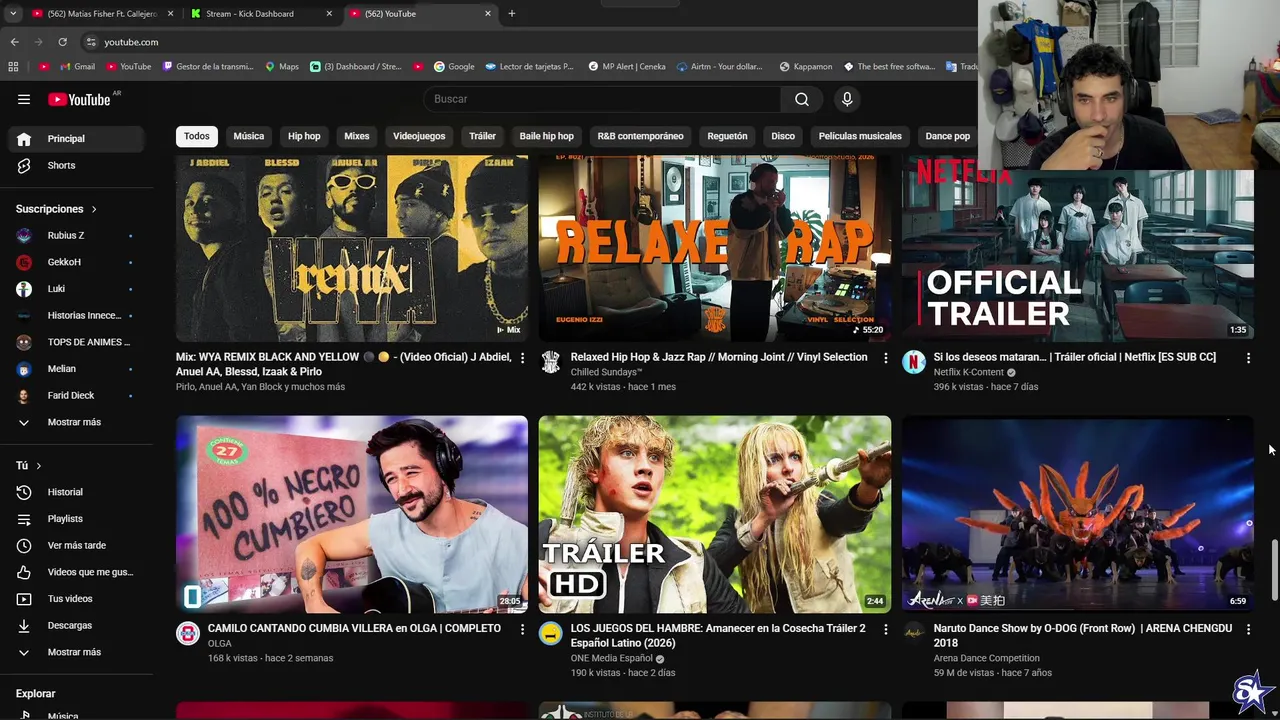Expand Tú section chevron
This screenshot has width=1280, height=720.
click(39, 466)
